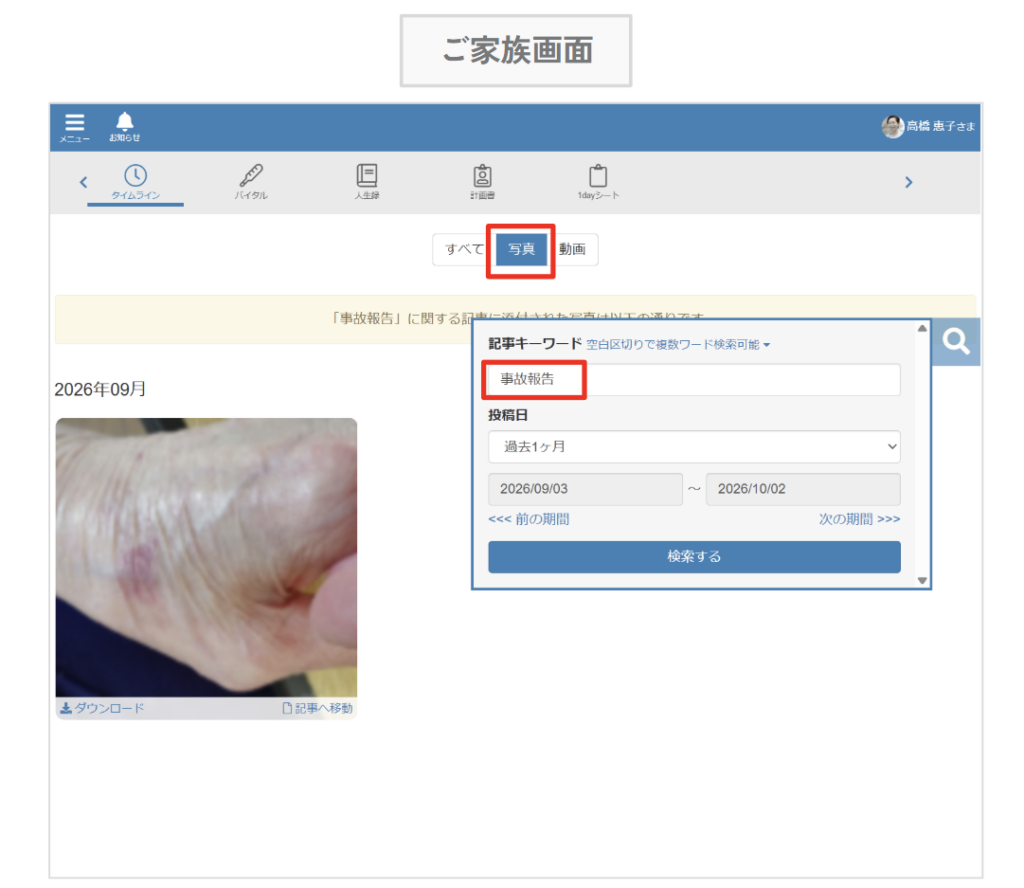Image resolution: width=1024 pixels, height=888 pixels.
Task: Click the 高橋 恵子さま user name
Action: (x=940, y=127)
